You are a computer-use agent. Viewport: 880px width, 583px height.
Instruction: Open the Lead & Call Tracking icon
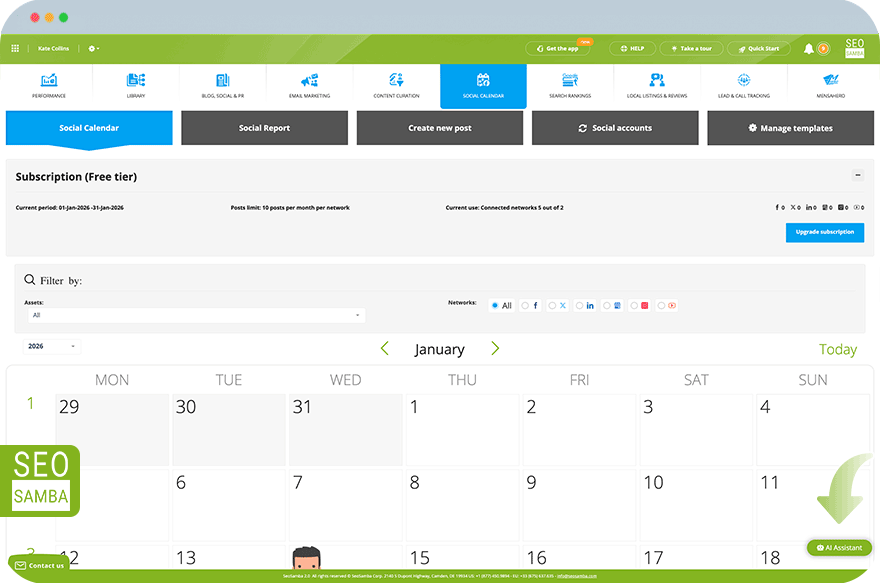pyautogui.click(x=744, y=81)
